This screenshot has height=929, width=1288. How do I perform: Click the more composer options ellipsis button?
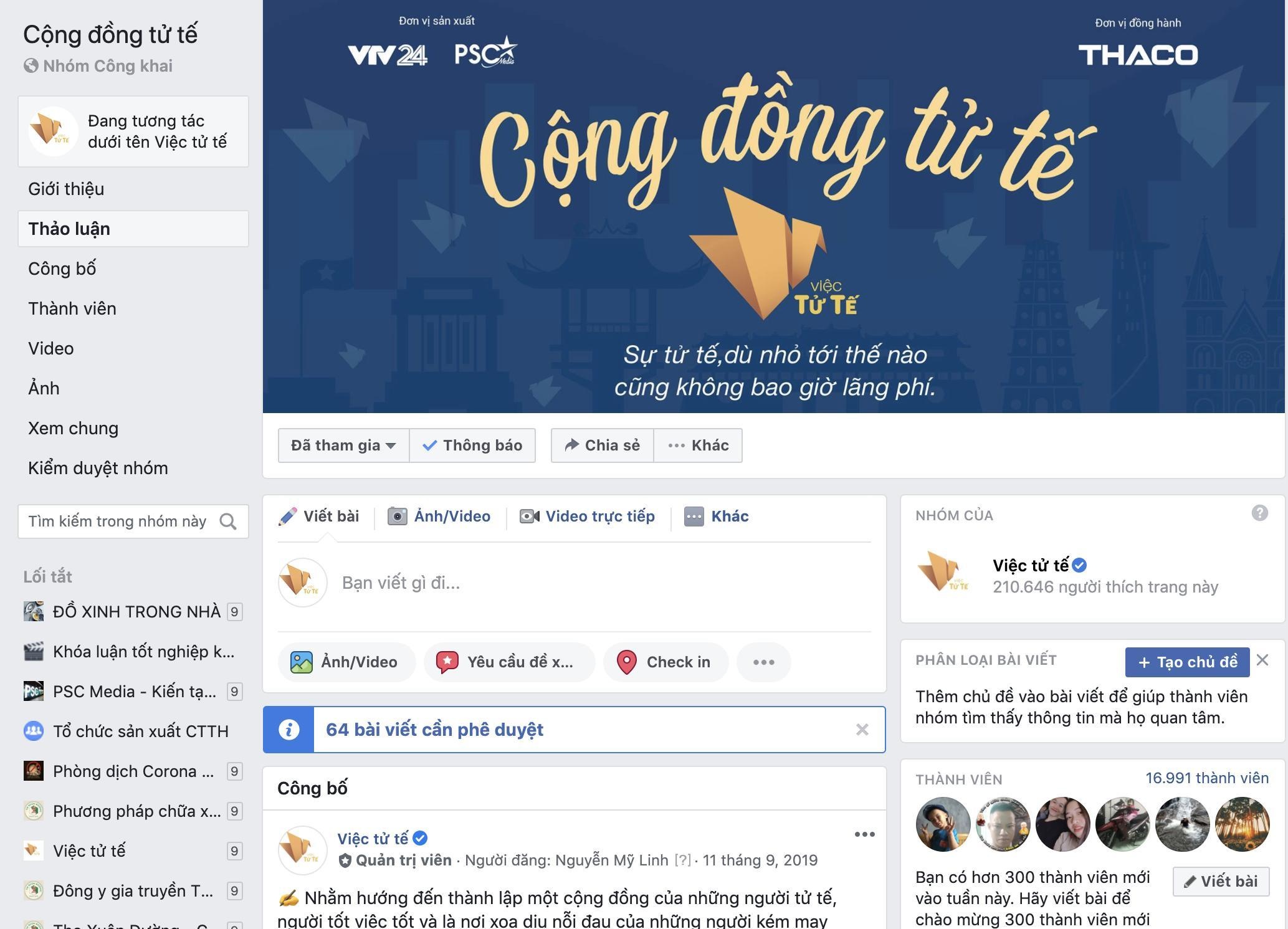click(x=763, y=662)
